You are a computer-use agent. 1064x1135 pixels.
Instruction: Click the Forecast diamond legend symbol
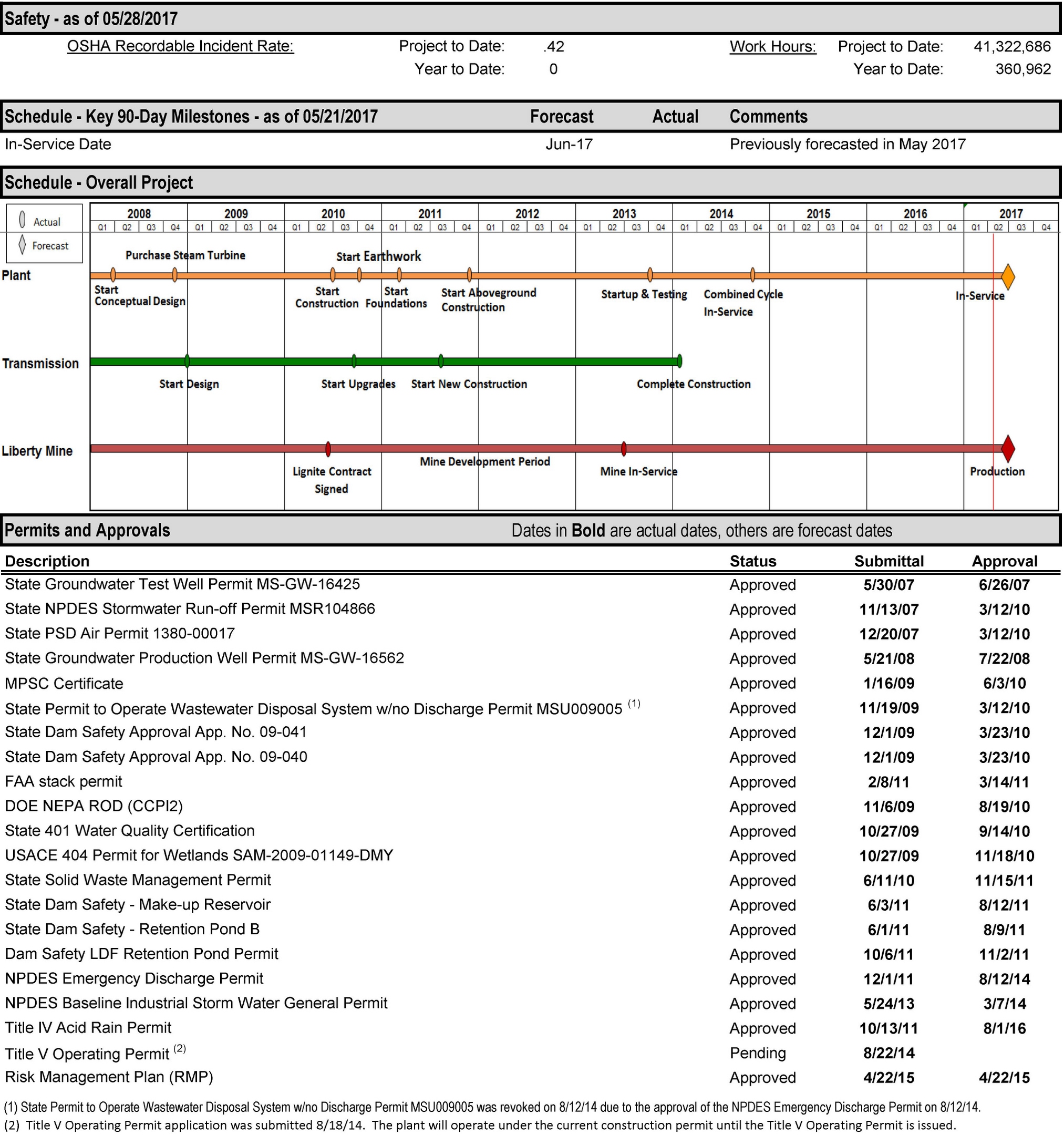(22, 244)
